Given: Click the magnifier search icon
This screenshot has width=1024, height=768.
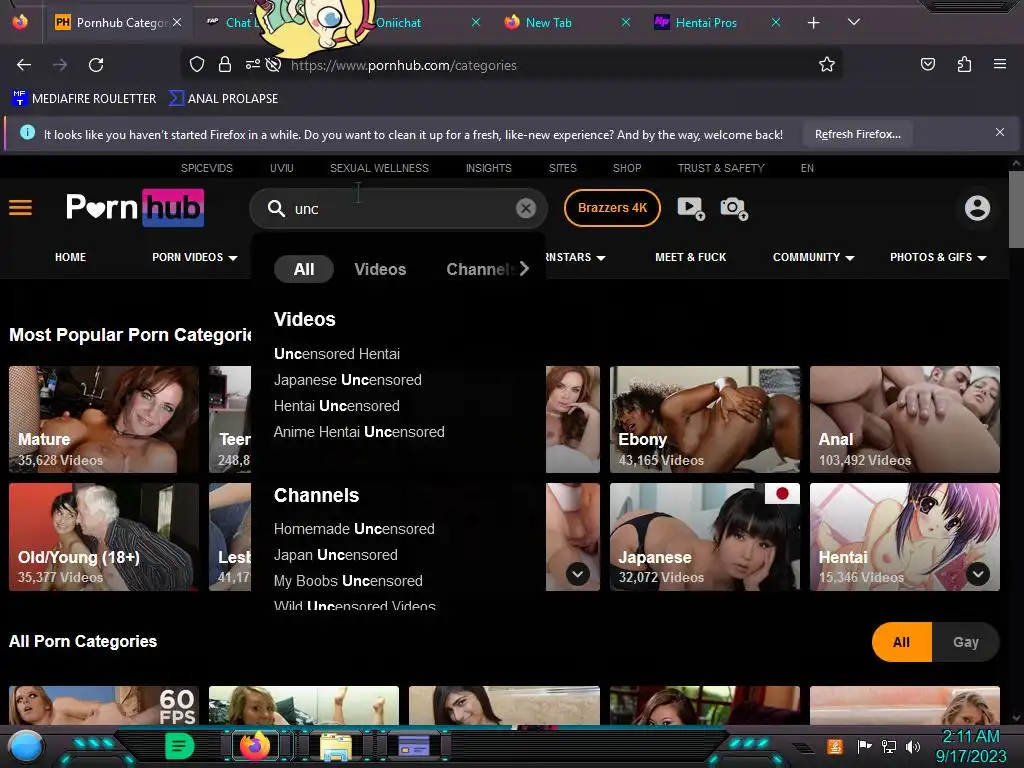Looking at the screenshot, I should tap(276, 208).
